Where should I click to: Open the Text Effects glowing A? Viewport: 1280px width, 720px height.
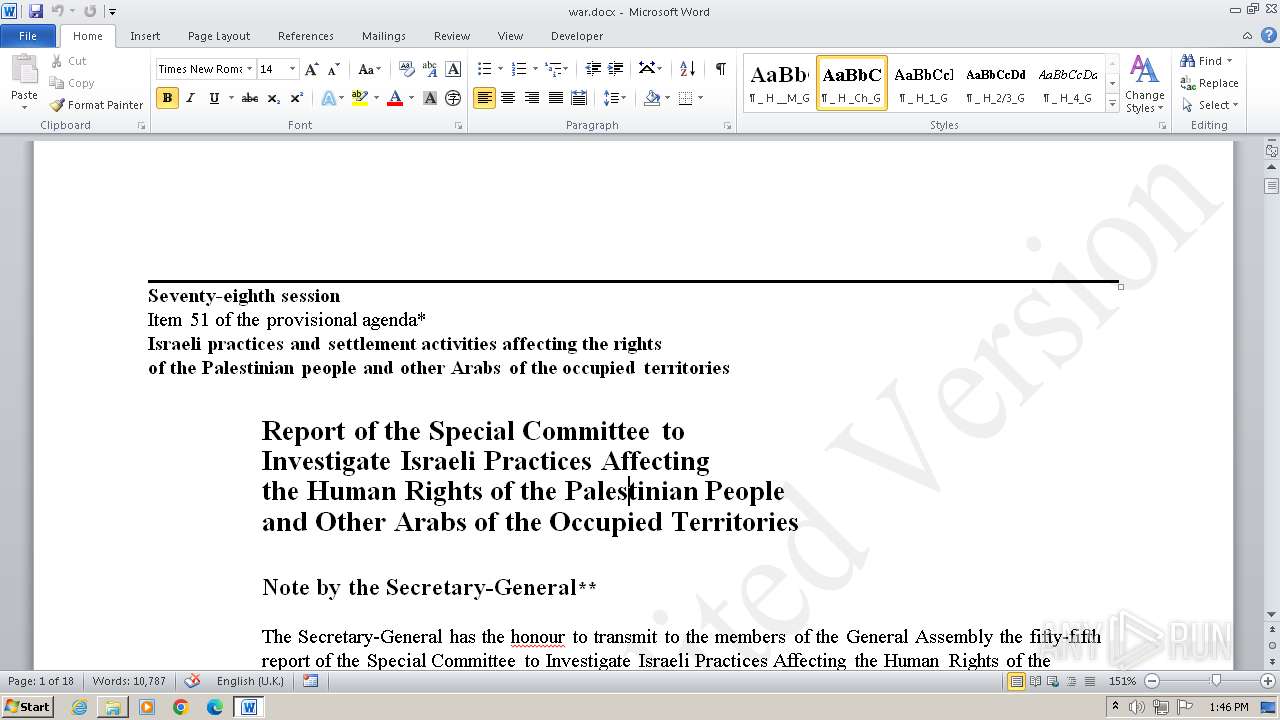328,98
